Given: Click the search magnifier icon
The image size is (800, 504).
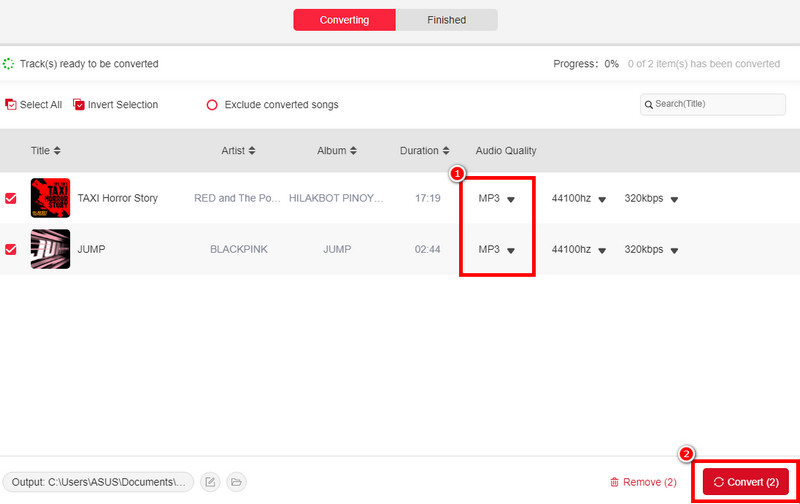Looking at the screenshot, I should (648, 105).
